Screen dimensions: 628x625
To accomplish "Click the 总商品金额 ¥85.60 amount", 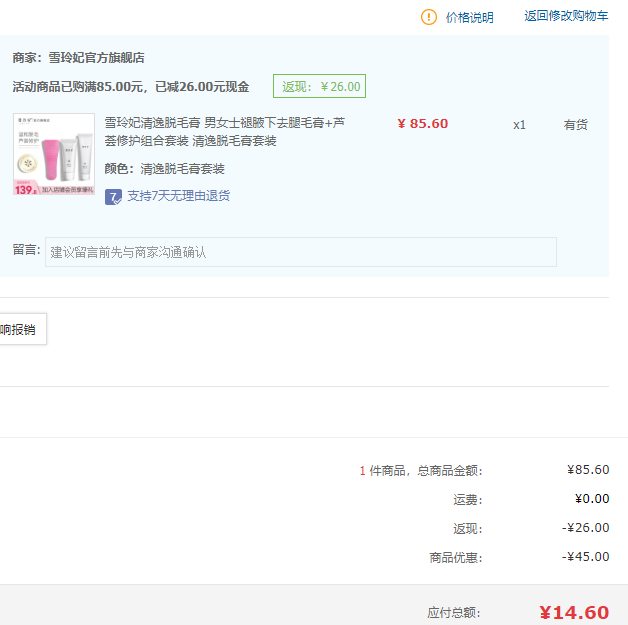I will (587, 470).
